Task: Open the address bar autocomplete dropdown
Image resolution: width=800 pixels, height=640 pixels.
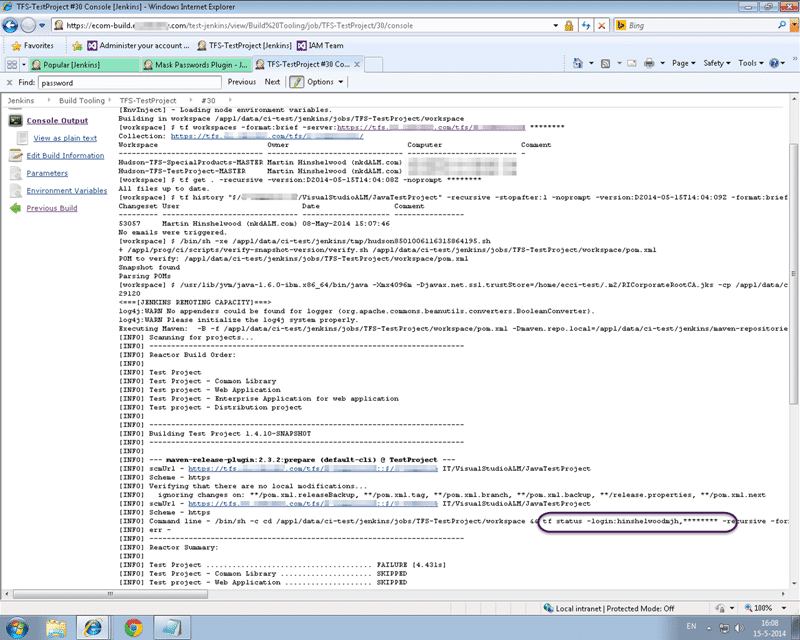Action: [x=556, y=25]
